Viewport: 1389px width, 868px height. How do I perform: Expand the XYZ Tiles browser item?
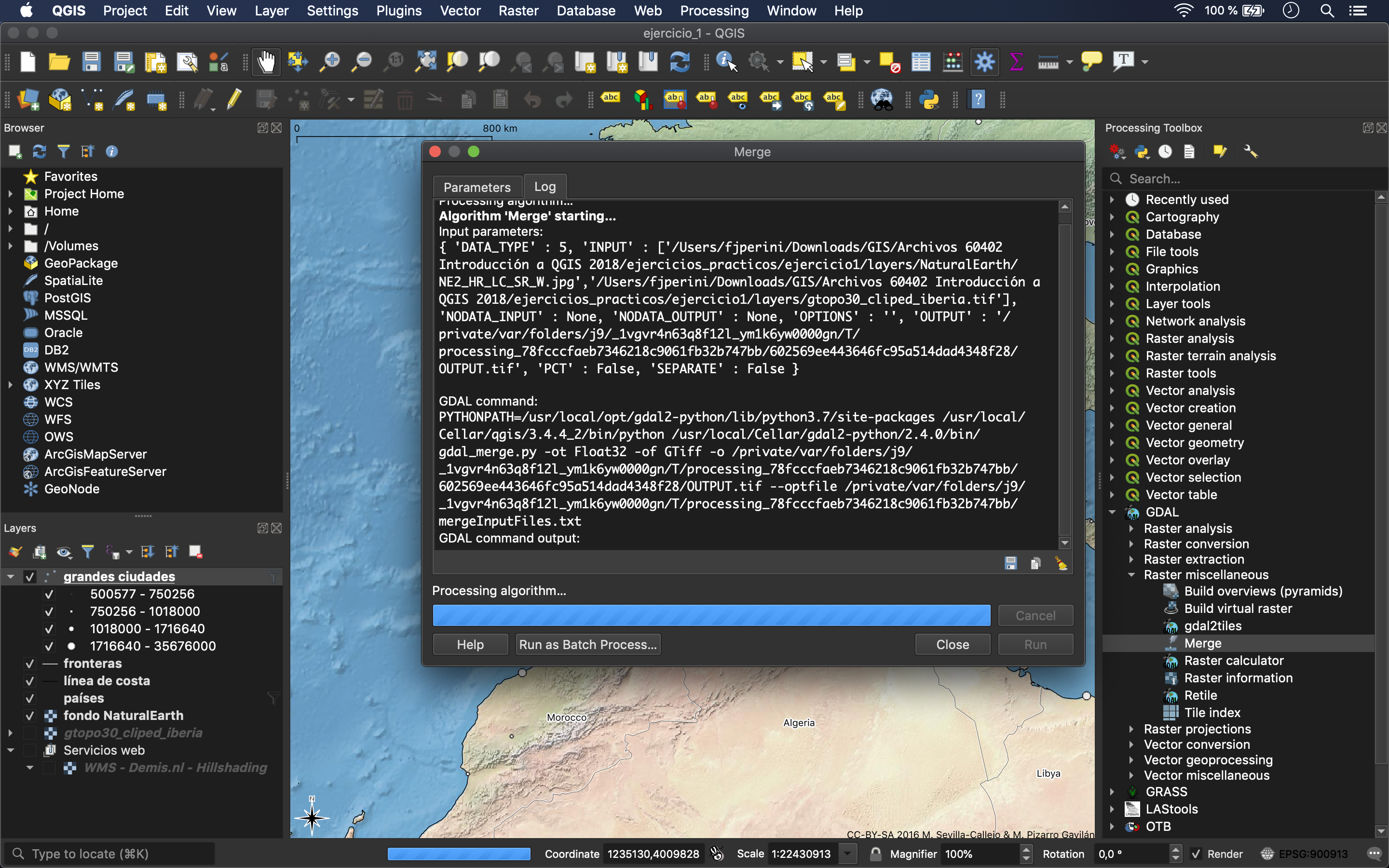click(x=10, y=385)
